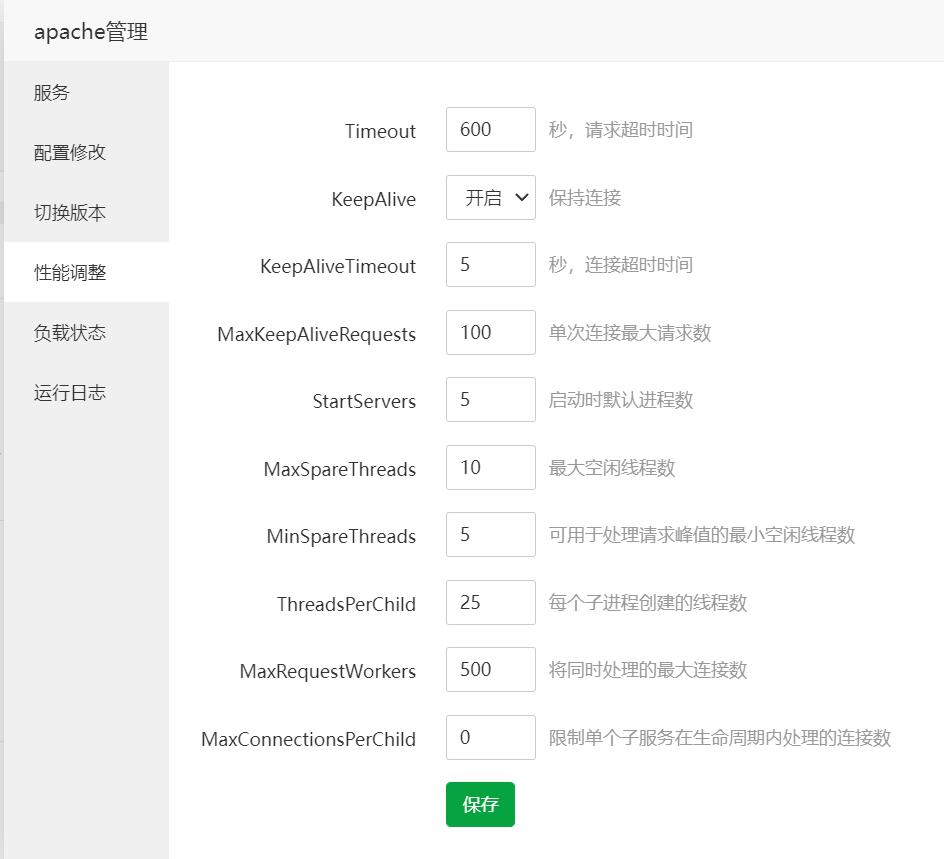This screenshot has height=859, width=944.
Task: Click the hint text 秒，请求超时时间
Action: 621,129
